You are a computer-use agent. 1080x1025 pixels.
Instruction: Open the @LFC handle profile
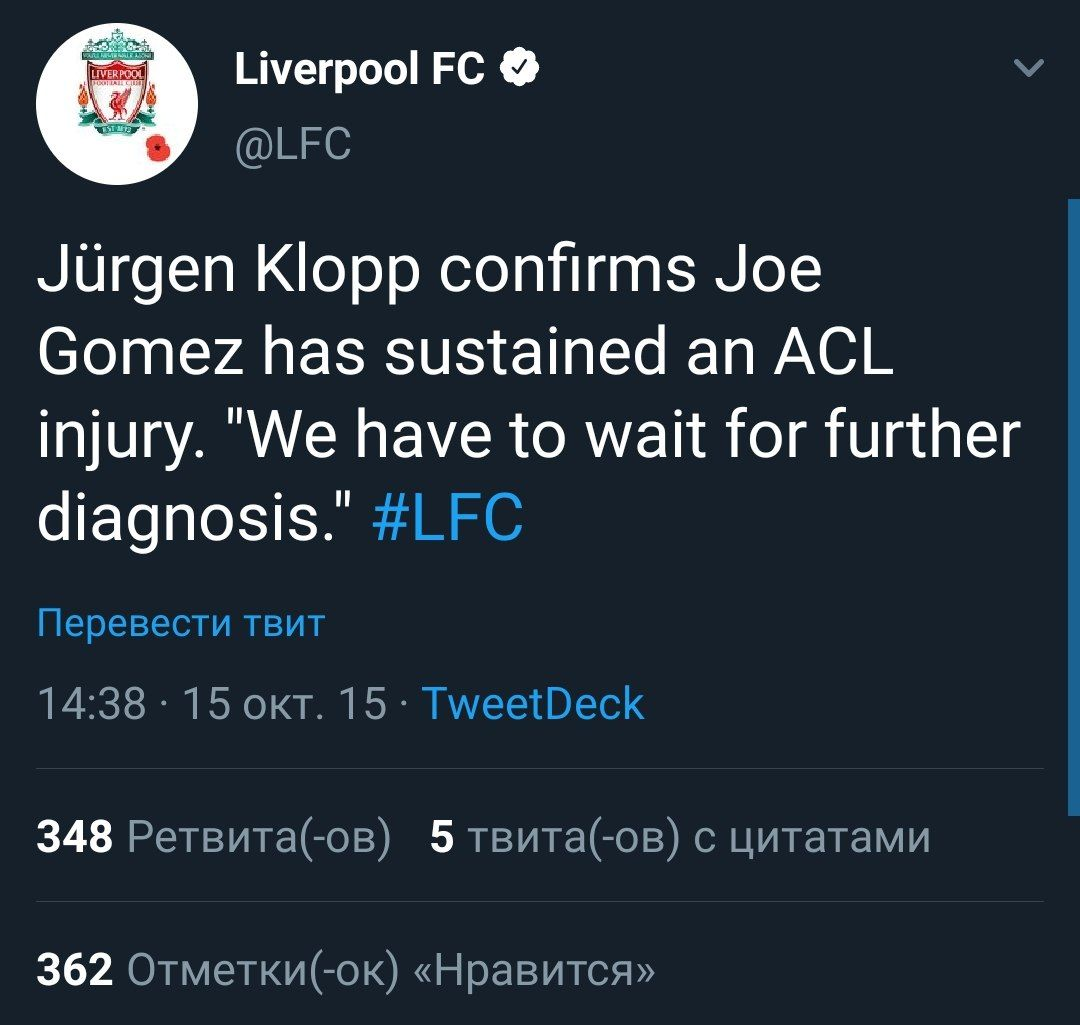(292, 144)
